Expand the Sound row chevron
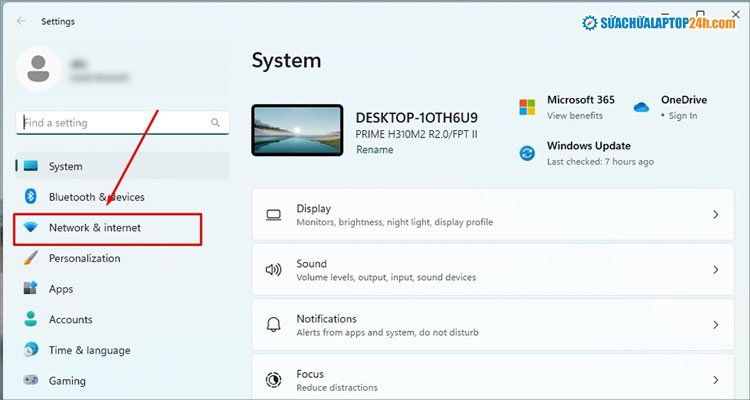The image size is (750, 400). coord(716,269)
